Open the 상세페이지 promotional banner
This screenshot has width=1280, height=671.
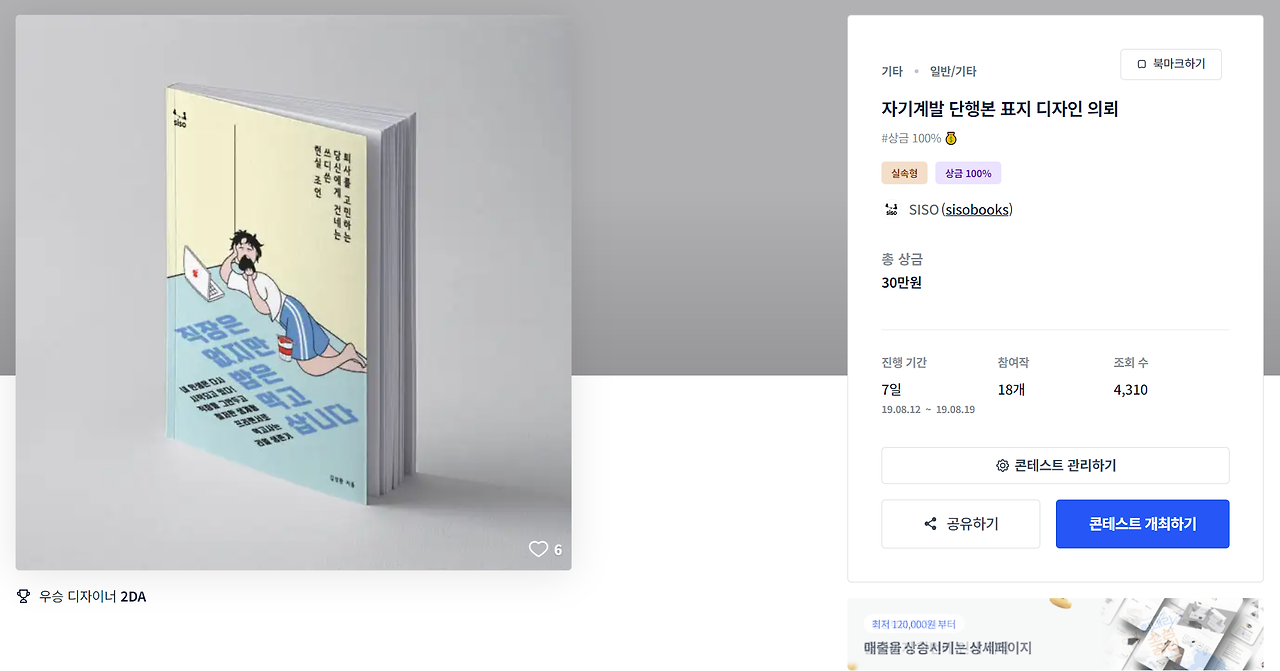(1055, 634)
